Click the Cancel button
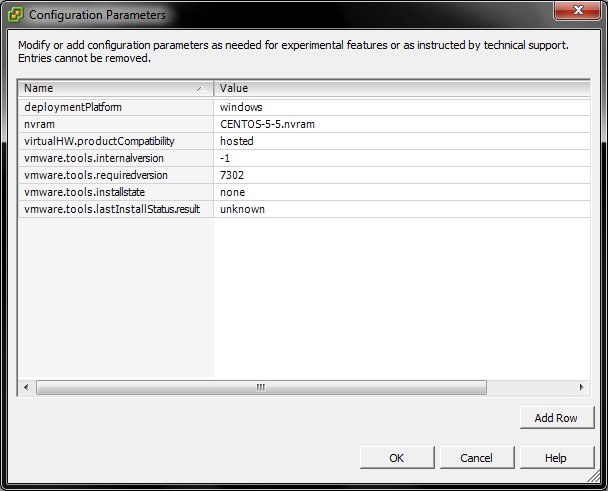 [477, 458]
